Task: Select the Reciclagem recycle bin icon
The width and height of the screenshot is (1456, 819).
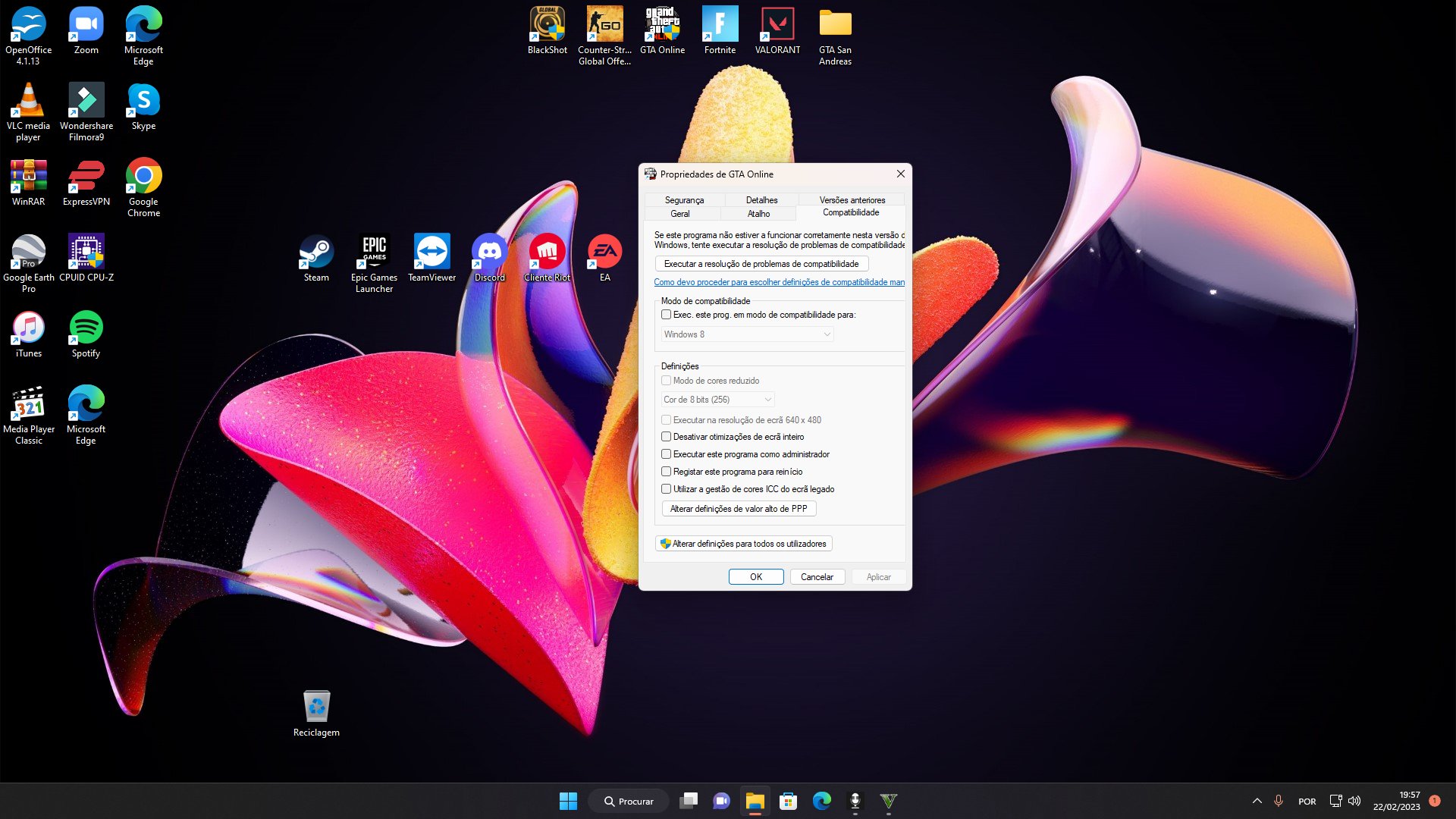Action: [x=316, y=713]
